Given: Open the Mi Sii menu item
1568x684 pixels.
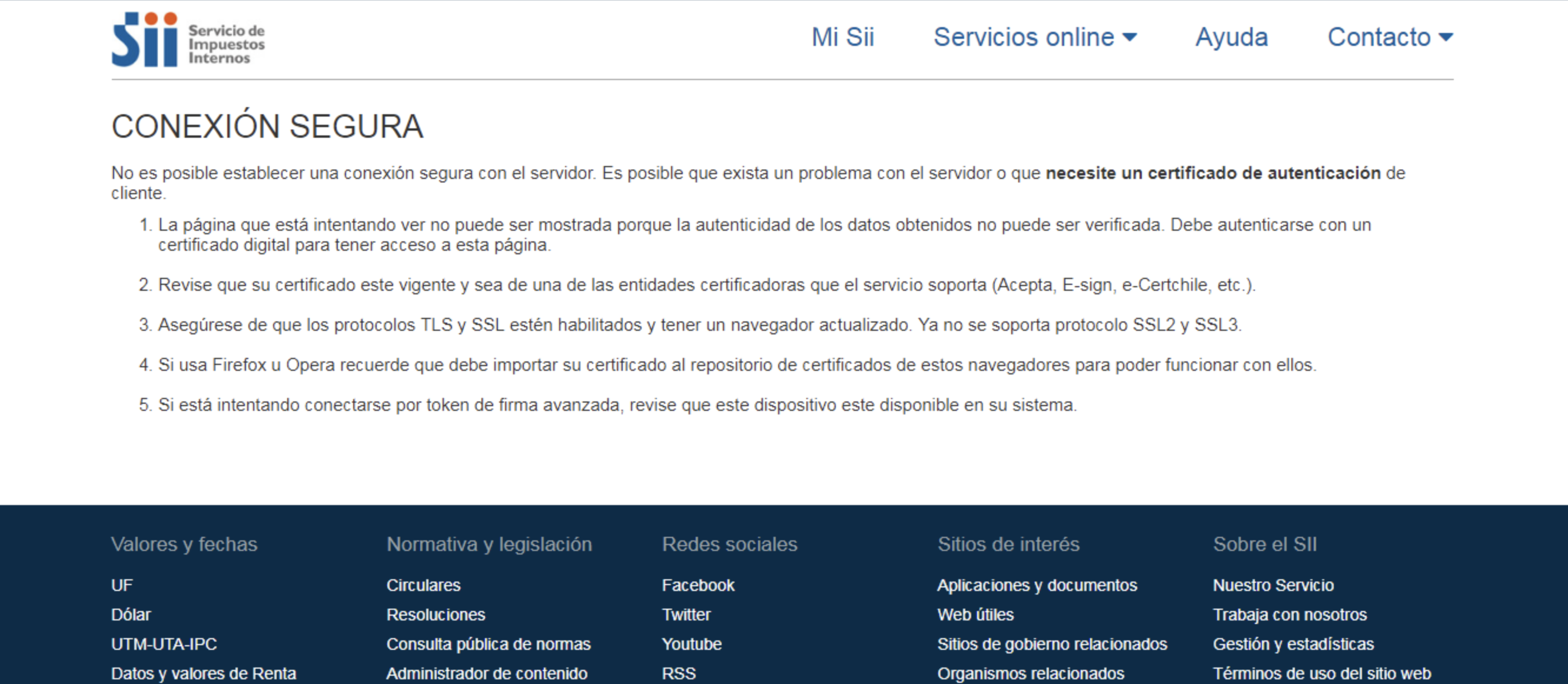Looking at the screenshot, I should coord(842,37).
